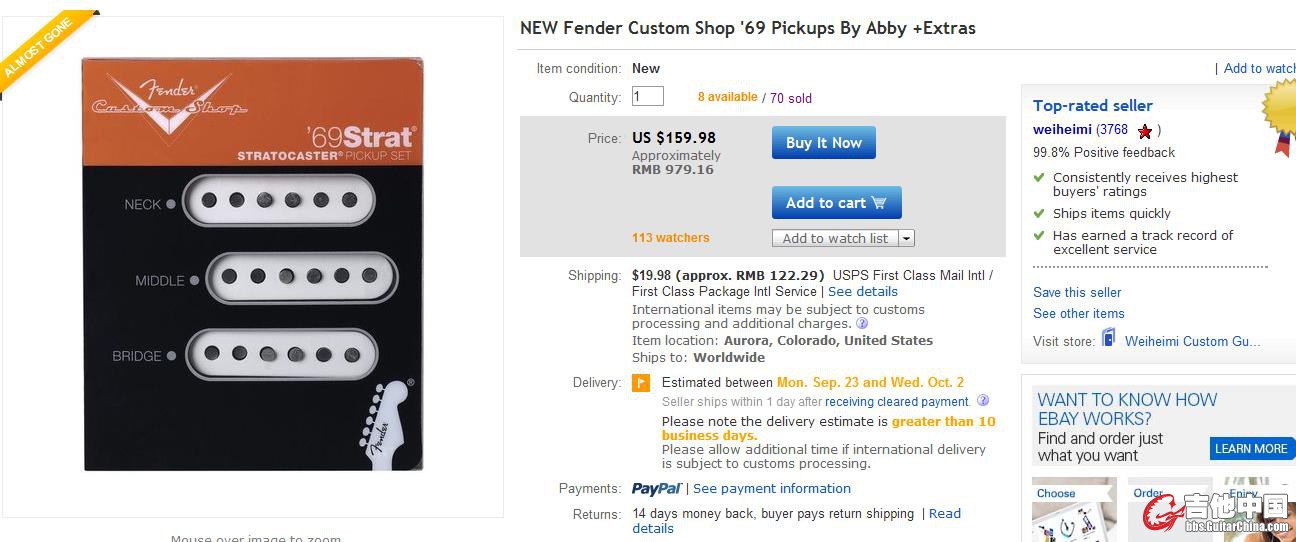Click the Add to watch list button
Viewport: 1296px width, 542px height.
(x=835, y=239)
